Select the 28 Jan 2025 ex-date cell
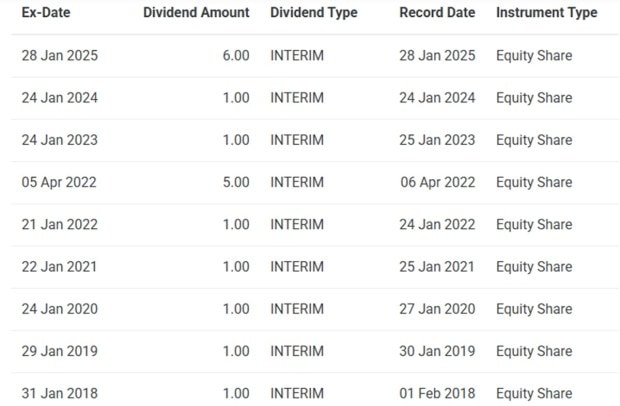 pyautogui.click(x=59, y=56)
